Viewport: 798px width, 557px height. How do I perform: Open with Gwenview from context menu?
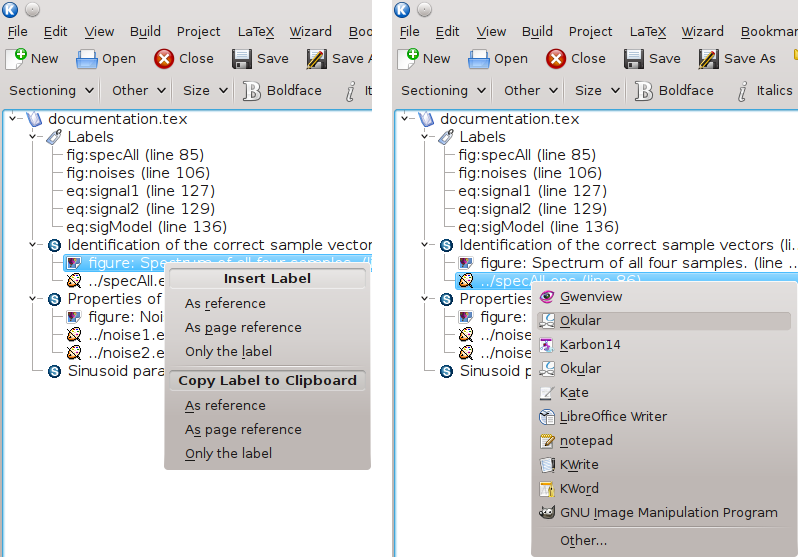pyautogui.click(x=664, y=297)
